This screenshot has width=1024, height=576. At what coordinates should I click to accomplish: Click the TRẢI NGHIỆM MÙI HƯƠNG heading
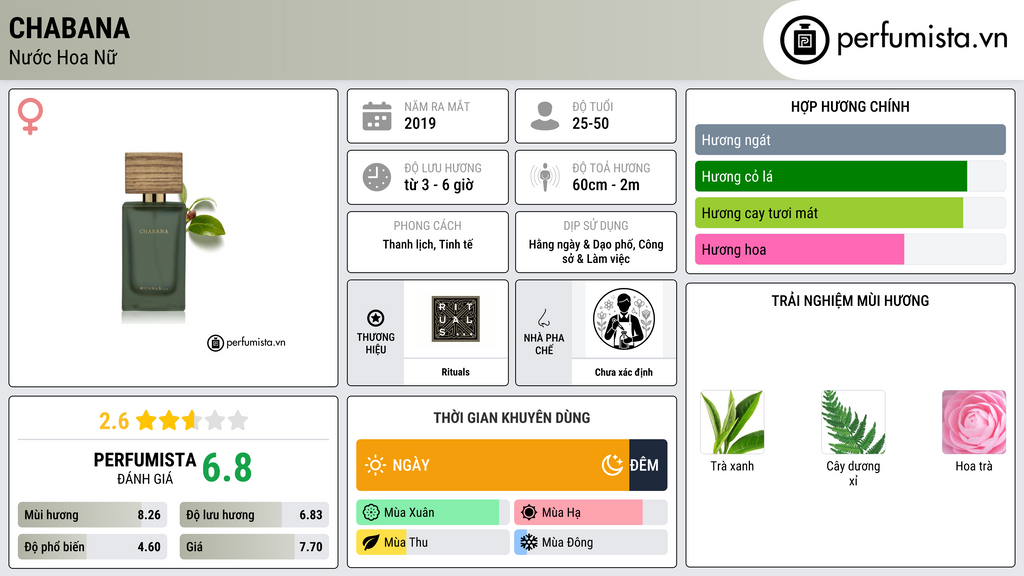point(850,301)
